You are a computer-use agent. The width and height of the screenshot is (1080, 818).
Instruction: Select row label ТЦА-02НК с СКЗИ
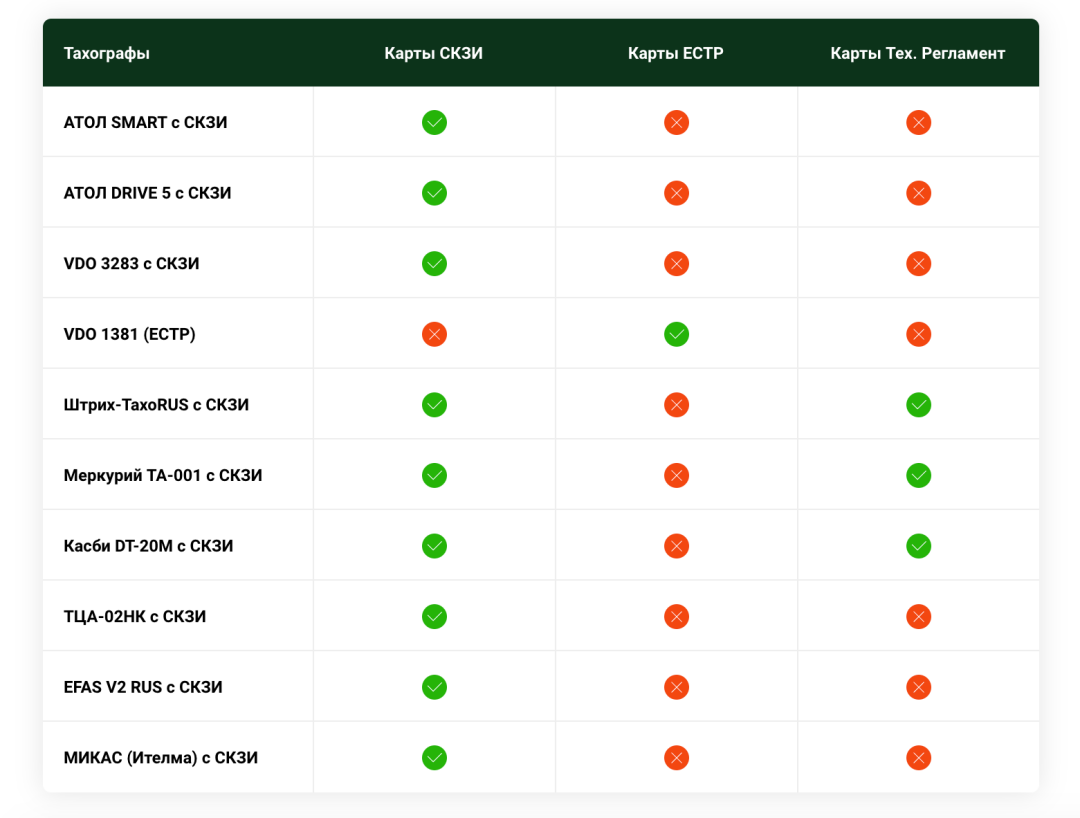click(x=135, y=616)
